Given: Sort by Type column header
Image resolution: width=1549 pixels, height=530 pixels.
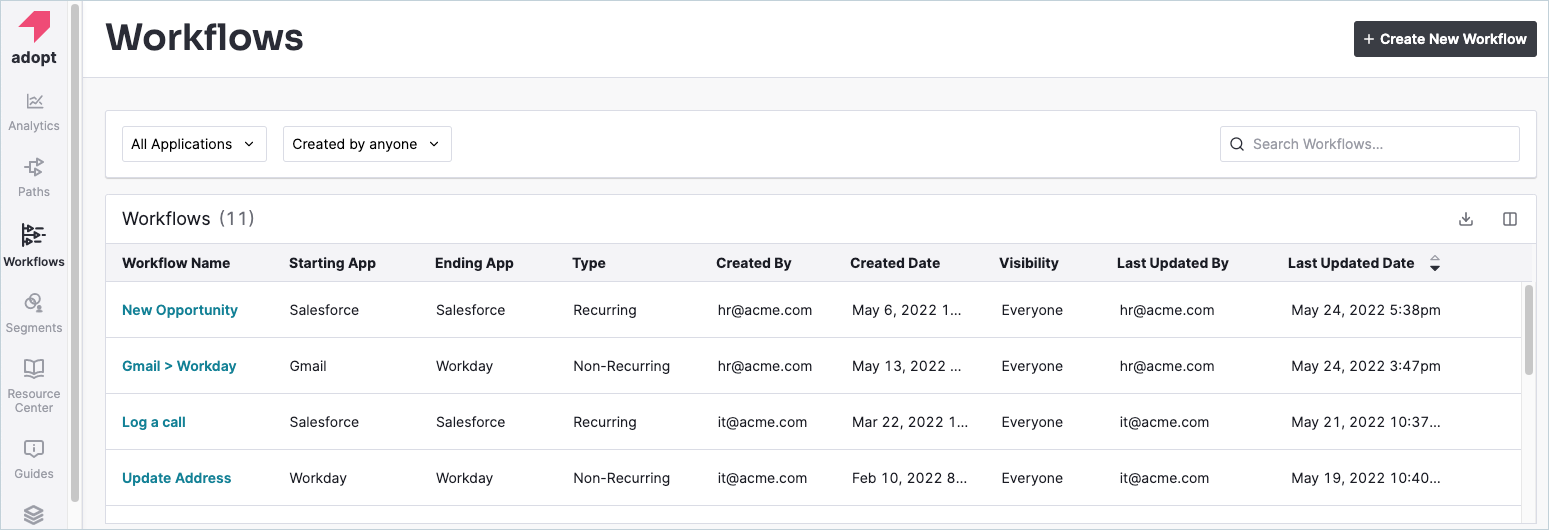Looking at the screenshot, I should 589,263.
